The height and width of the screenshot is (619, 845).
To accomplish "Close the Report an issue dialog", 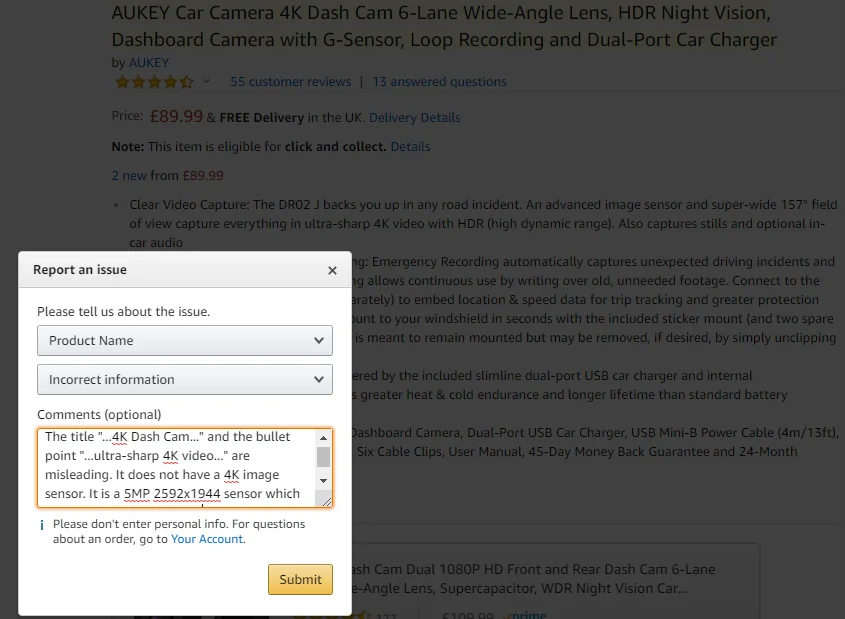I will click(x=332, y=270).
